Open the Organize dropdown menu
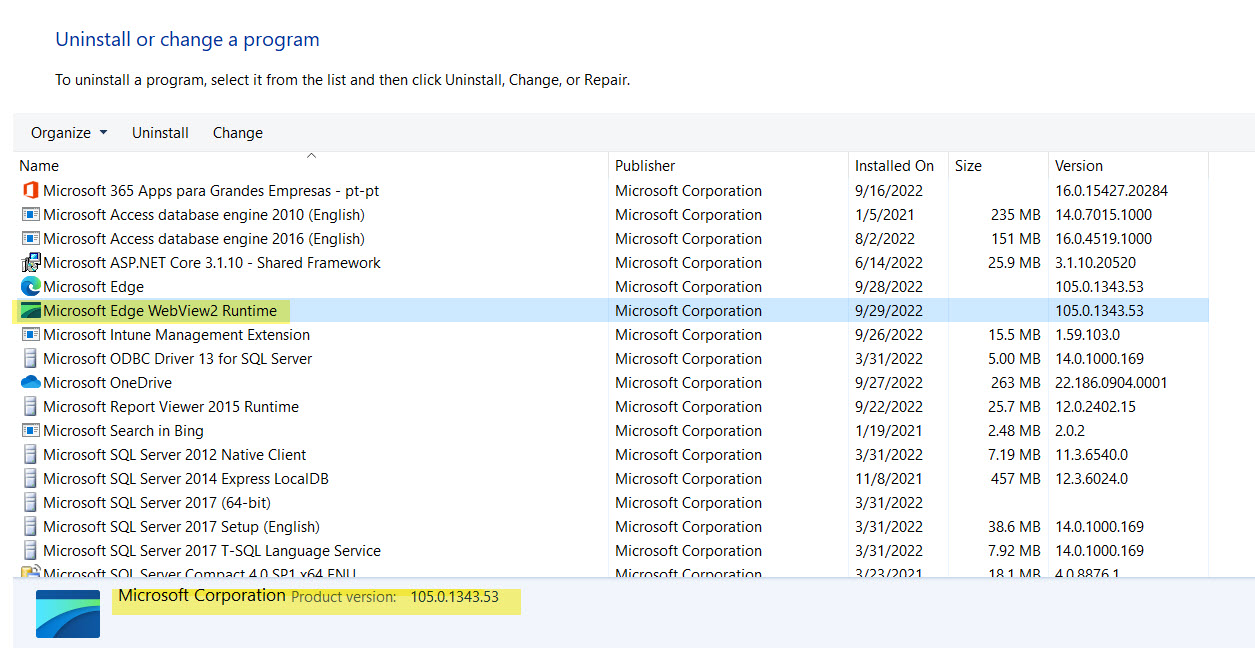1255x648 pixels. coord(68,133)
